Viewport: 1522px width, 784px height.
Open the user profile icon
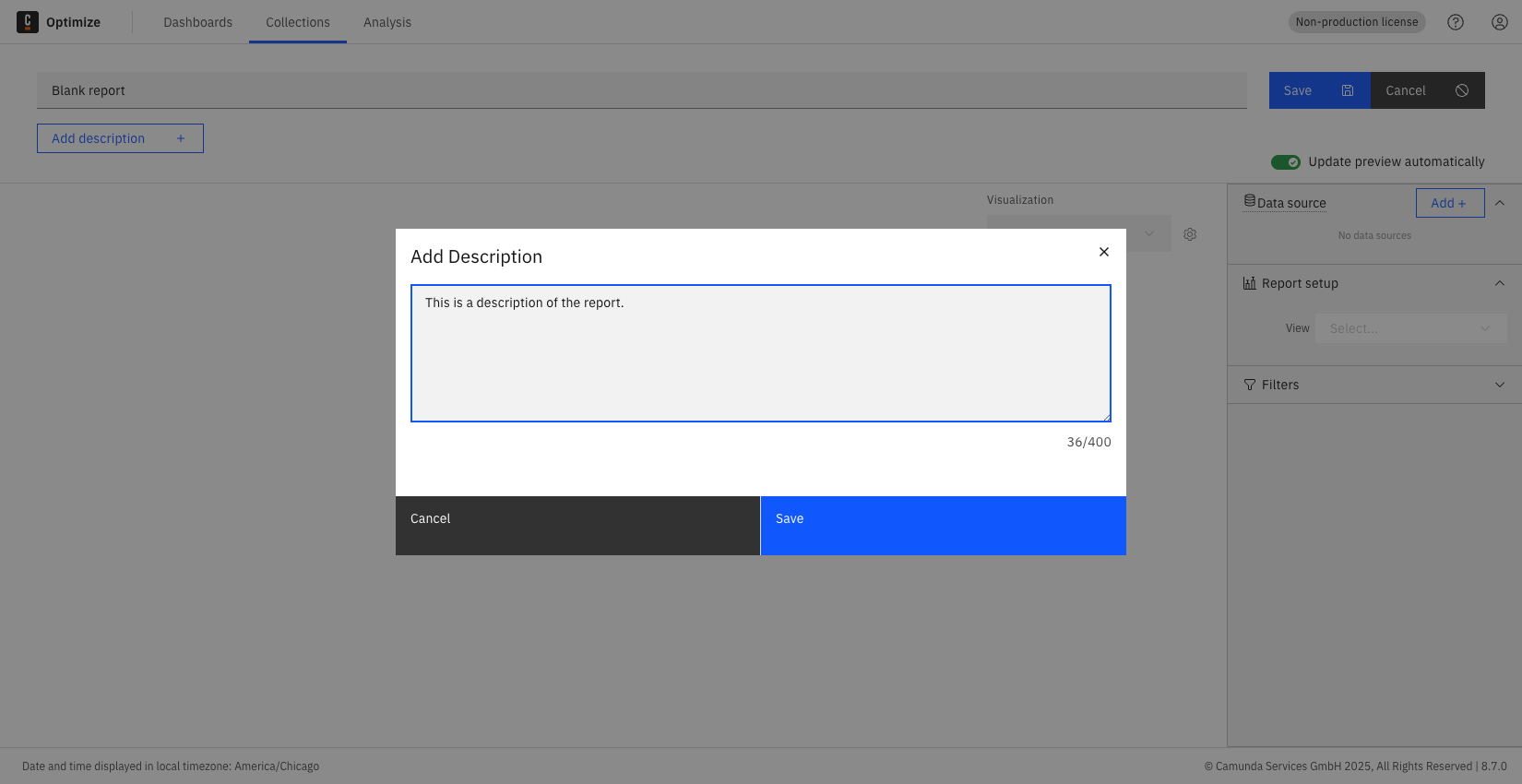1500,22
